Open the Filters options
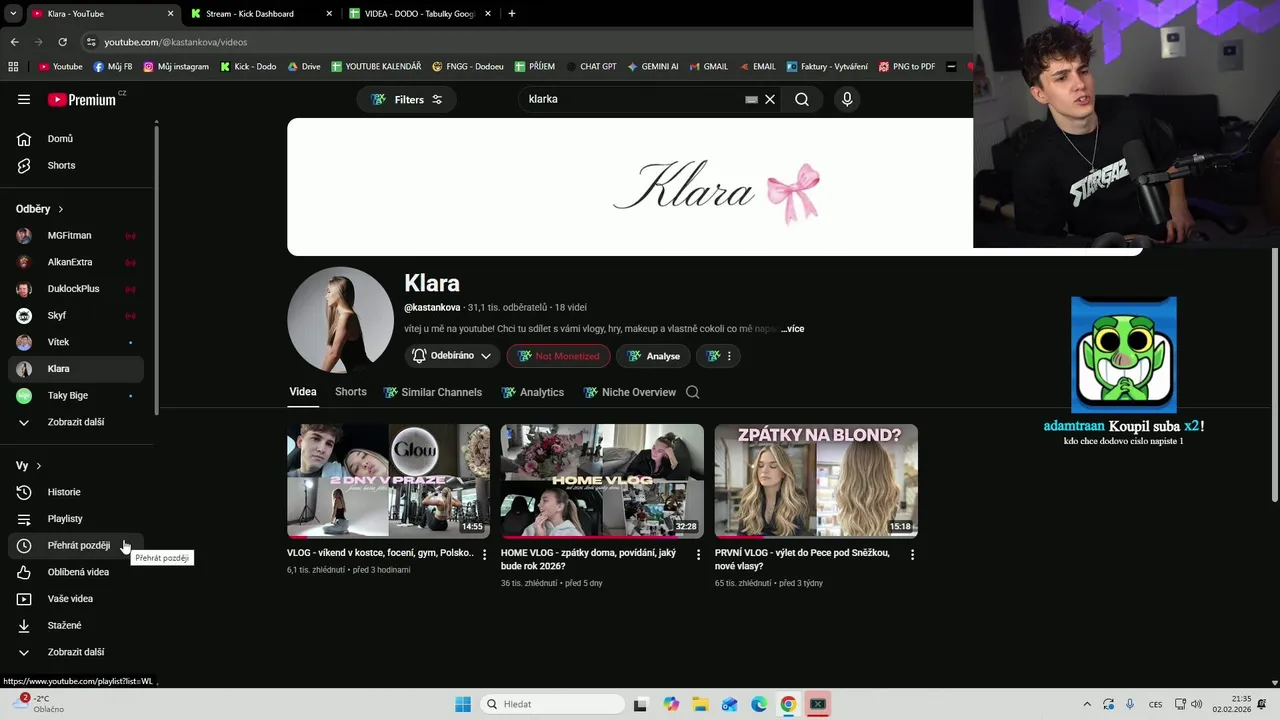This screenshot has width=1280, height=720. coord(407,99)
